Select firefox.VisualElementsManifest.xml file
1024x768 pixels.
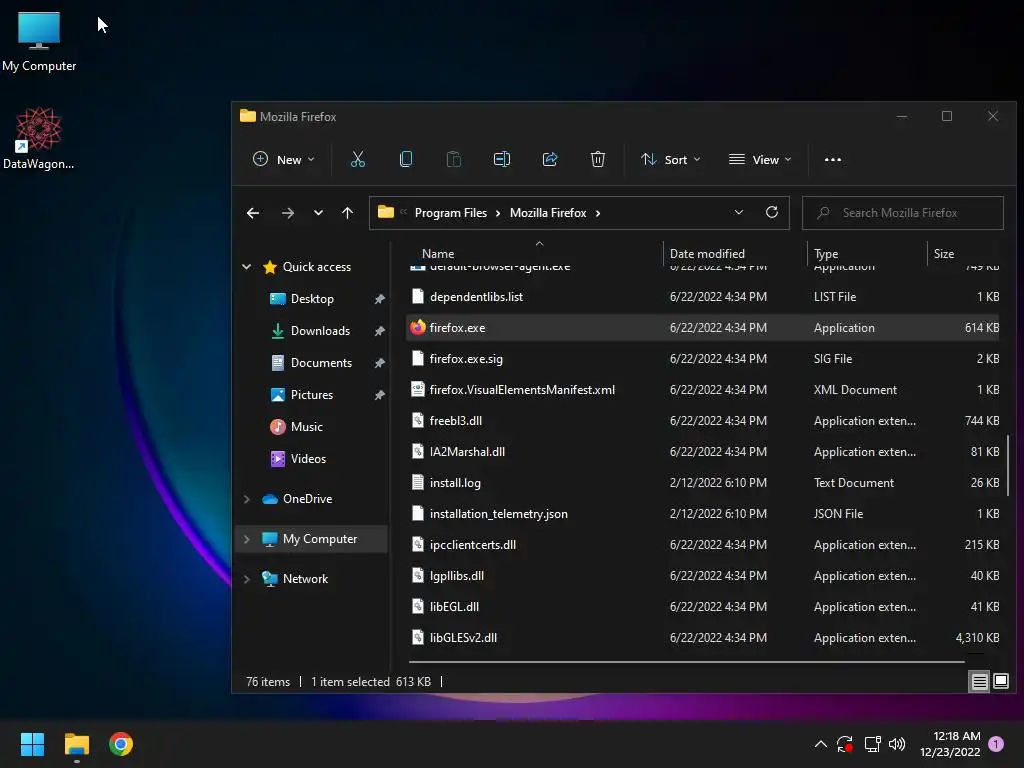(703, 390)
